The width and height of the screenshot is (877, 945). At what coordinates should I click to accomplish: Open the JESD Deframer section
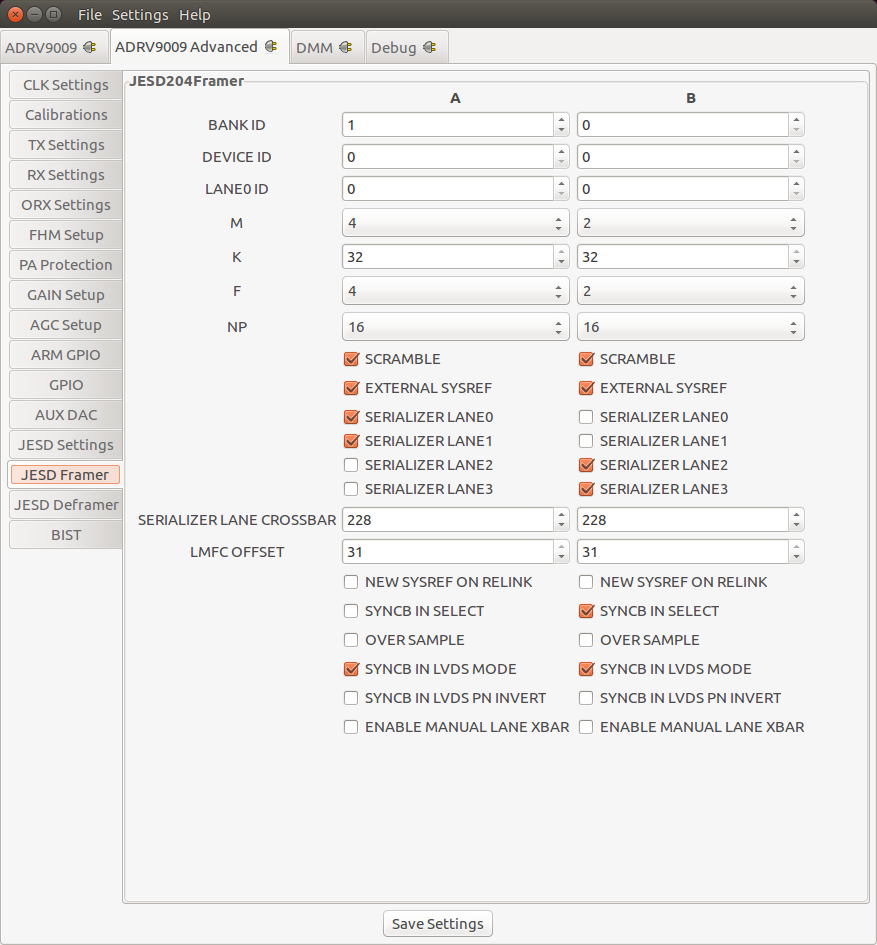(65, 504)
